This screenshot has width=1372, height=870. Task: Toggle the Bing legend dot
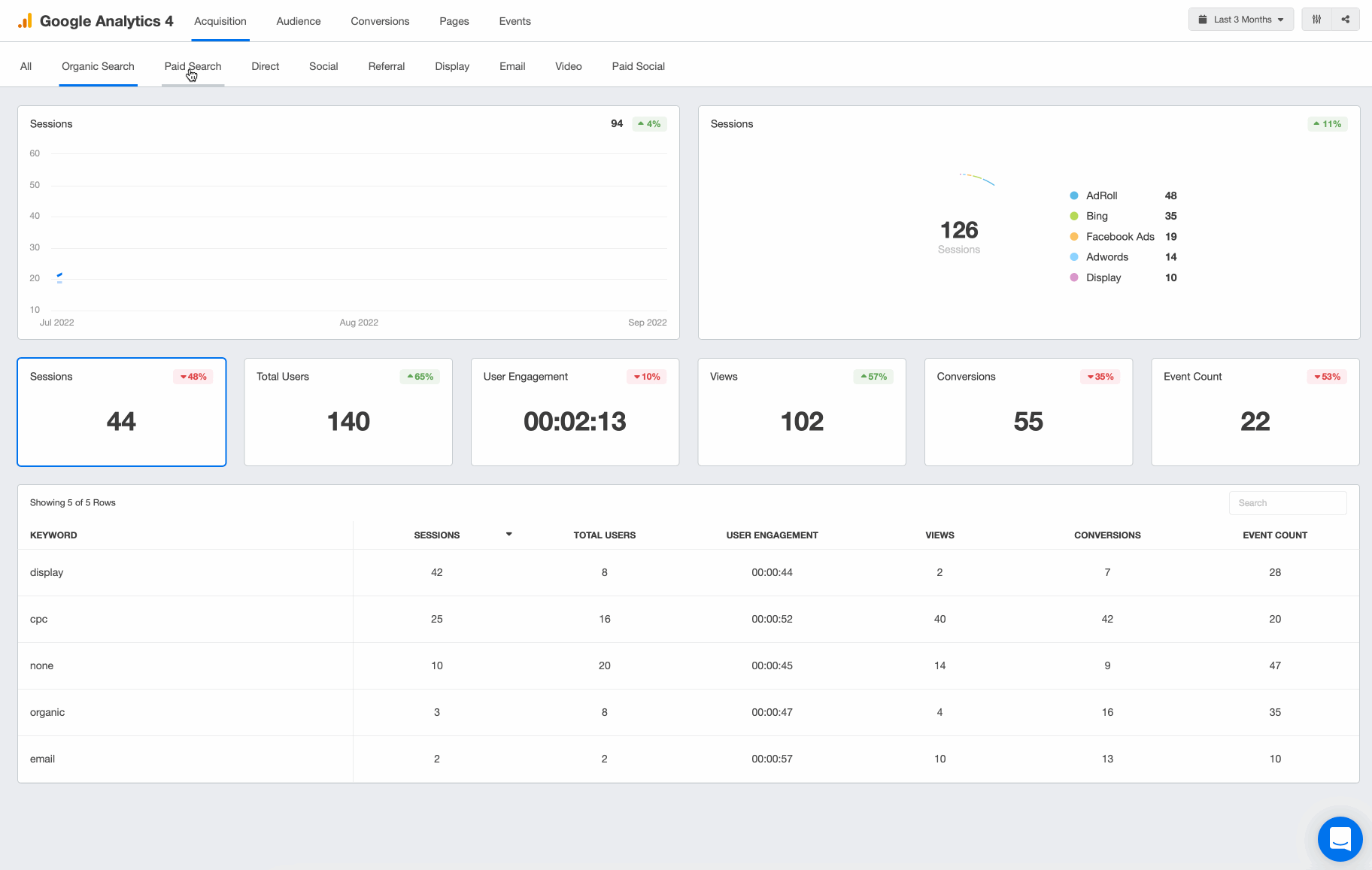coord(1073,216)
